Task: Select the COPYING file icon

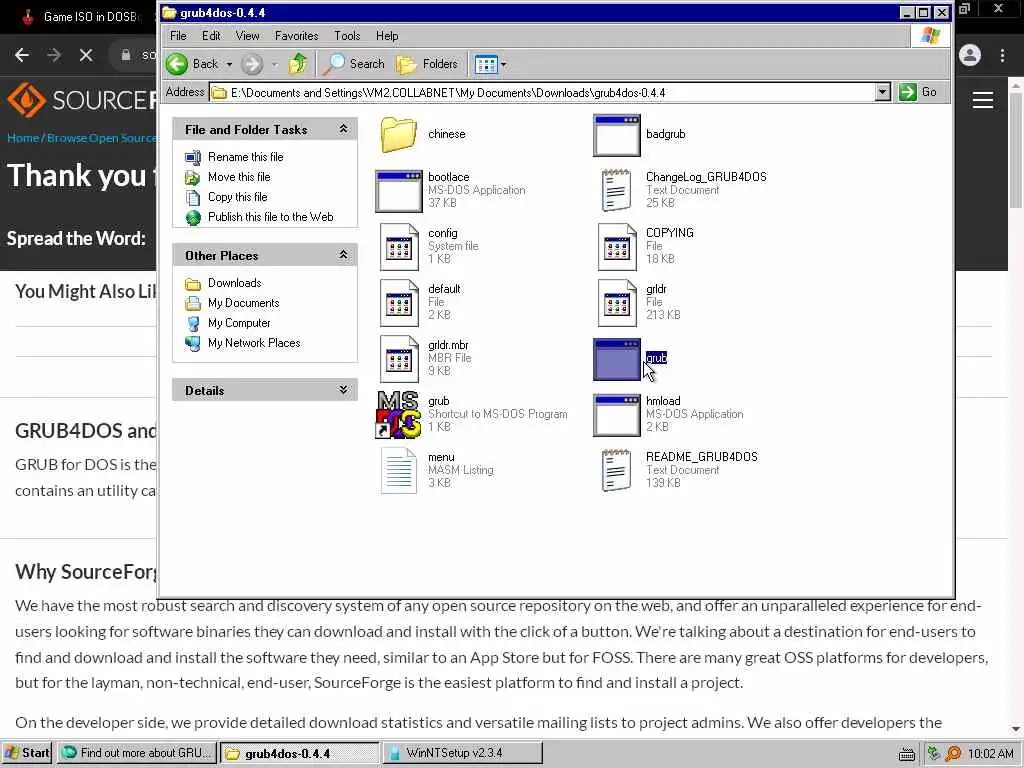Action: click(x=617, y=247)
